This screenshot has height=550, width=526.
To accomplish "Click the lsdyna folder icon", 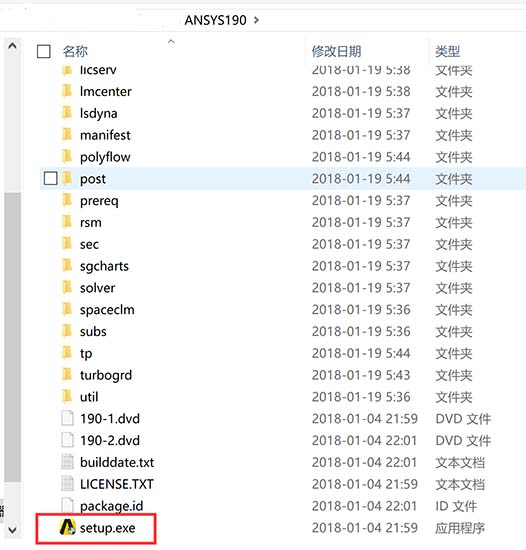I will click(x=67, y=113).
